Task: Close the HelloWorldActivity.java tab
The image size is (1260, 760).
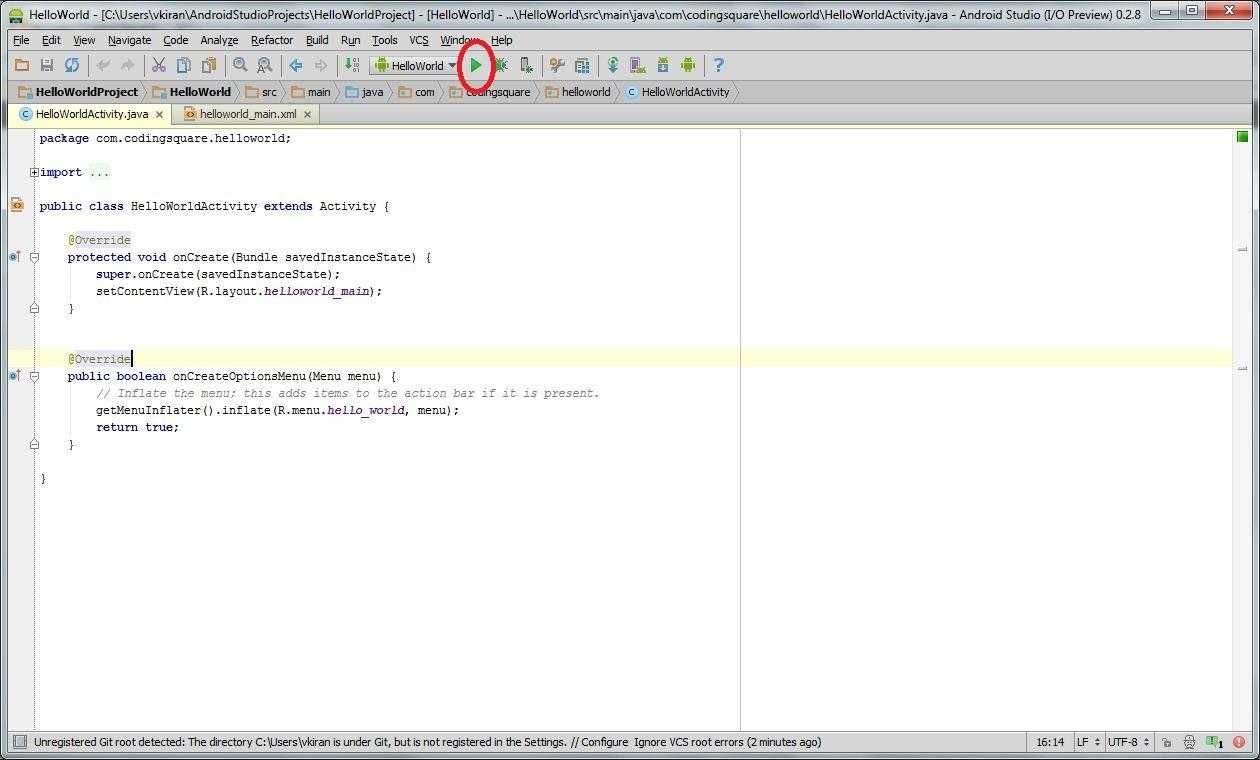Action: [x=159, y=114]
